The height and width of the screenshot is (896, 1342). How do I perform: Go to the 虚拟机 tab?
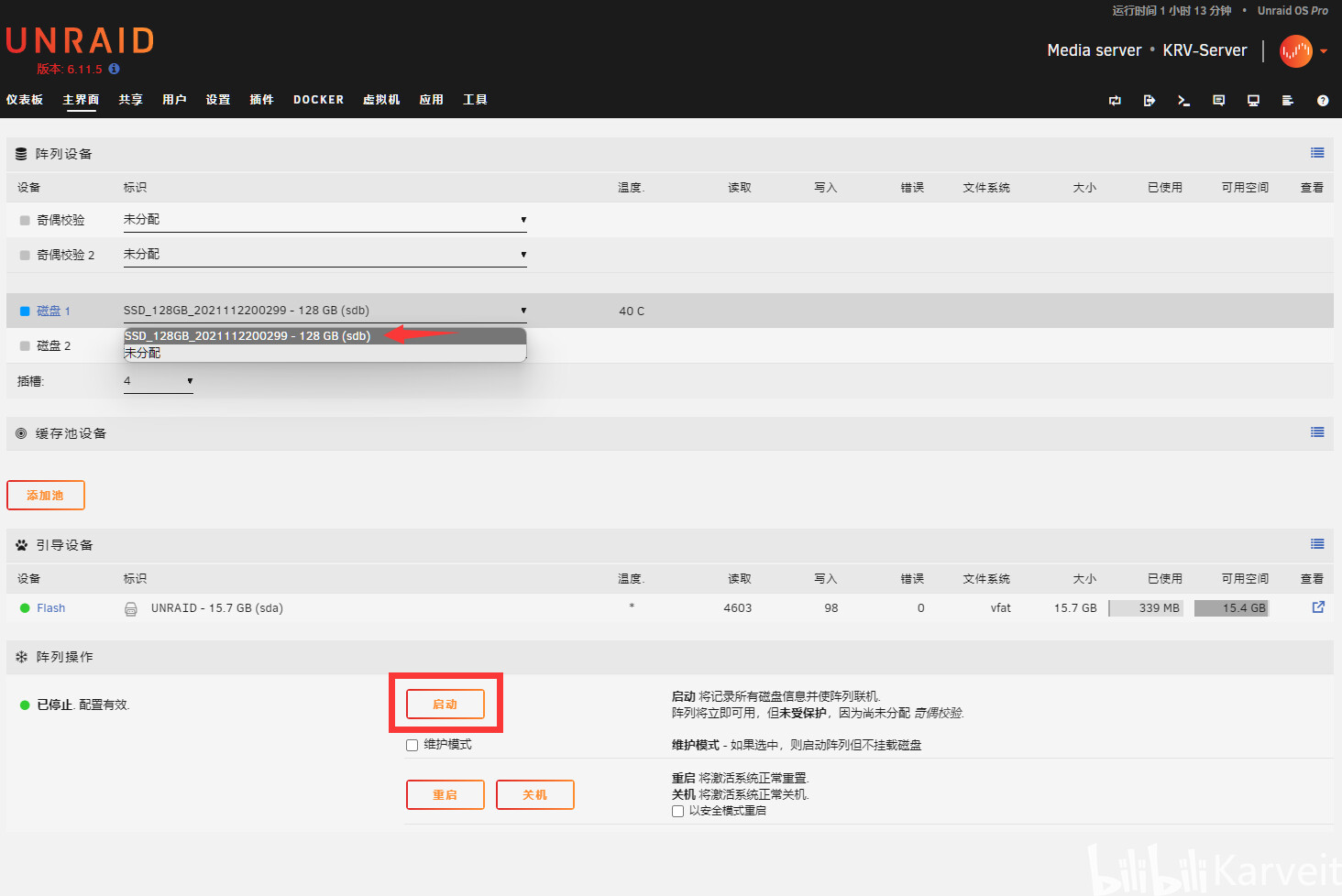[381, 100]
